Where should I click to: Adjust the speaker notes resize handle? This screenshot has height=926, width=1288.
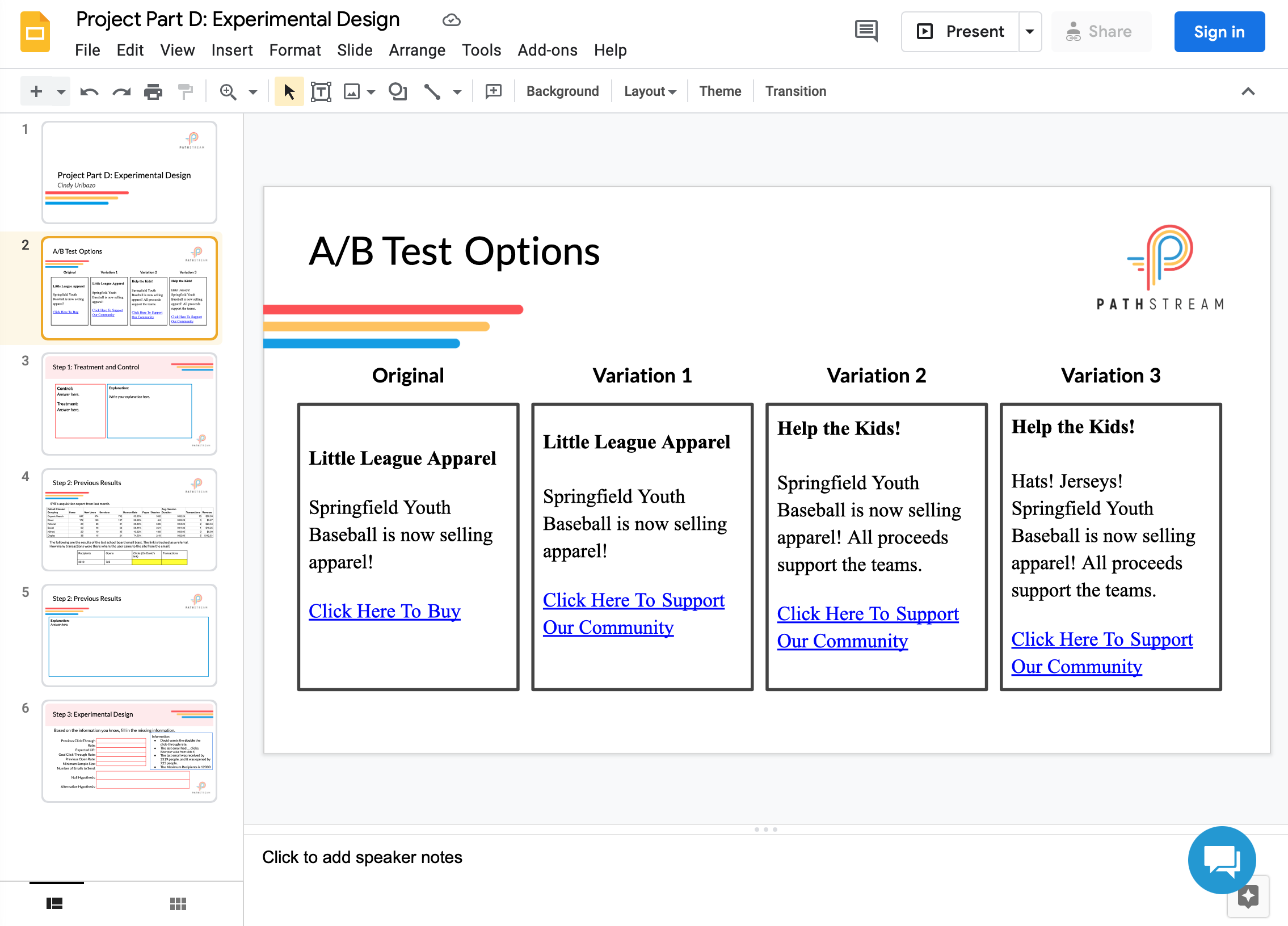(765, 830)
